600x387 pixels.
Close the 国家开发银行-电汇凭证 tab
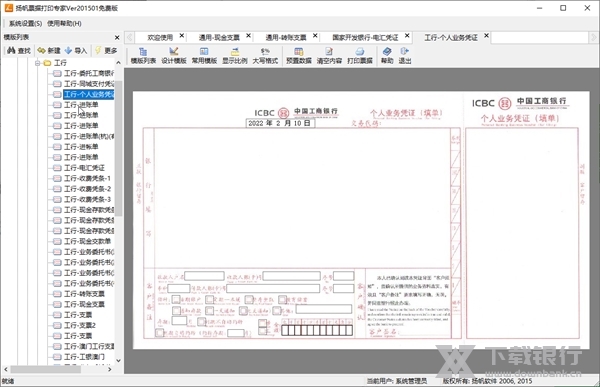click(407, 36)
